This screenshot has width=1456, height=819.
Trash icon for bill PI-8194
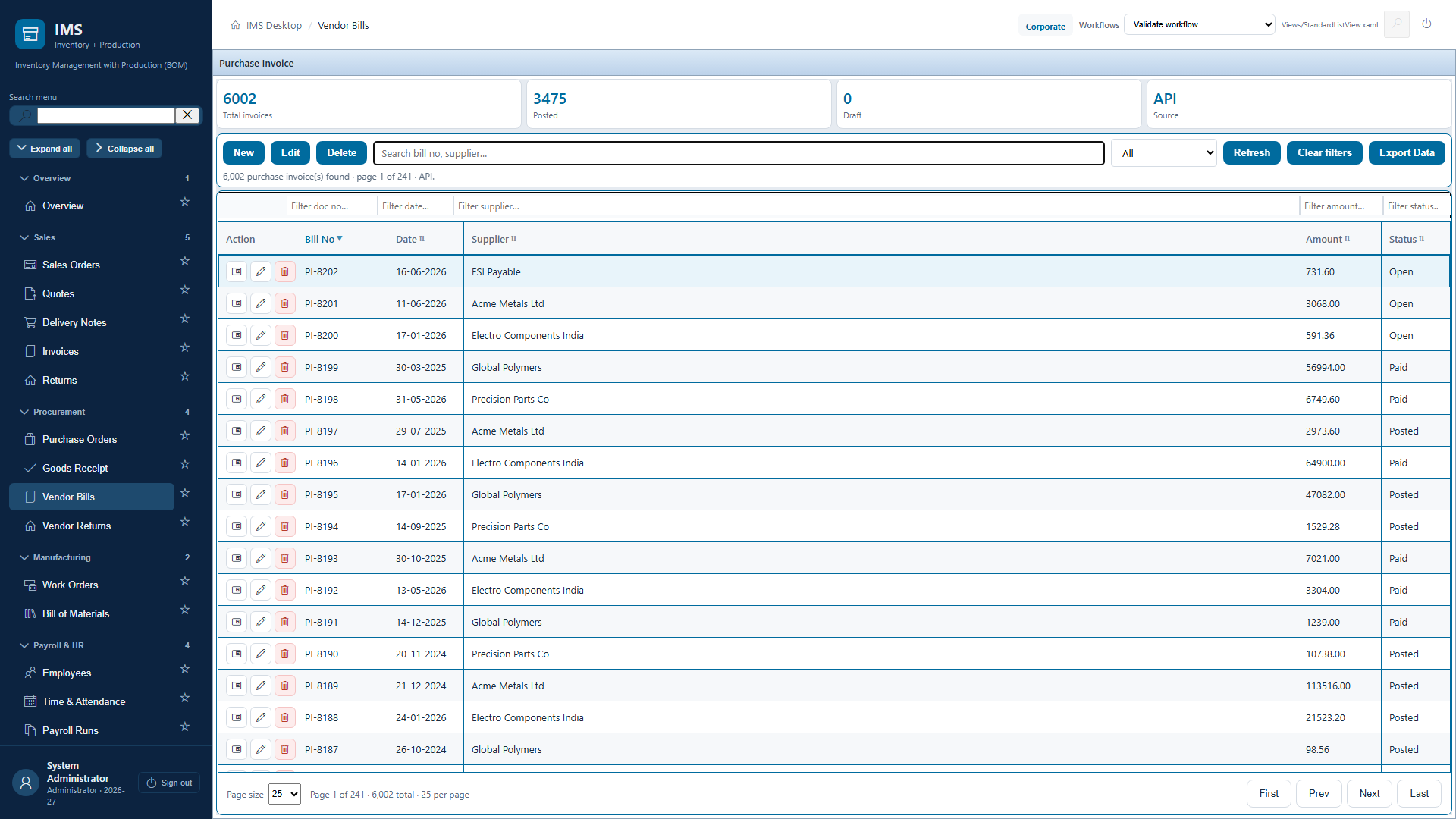pos(285,526)
